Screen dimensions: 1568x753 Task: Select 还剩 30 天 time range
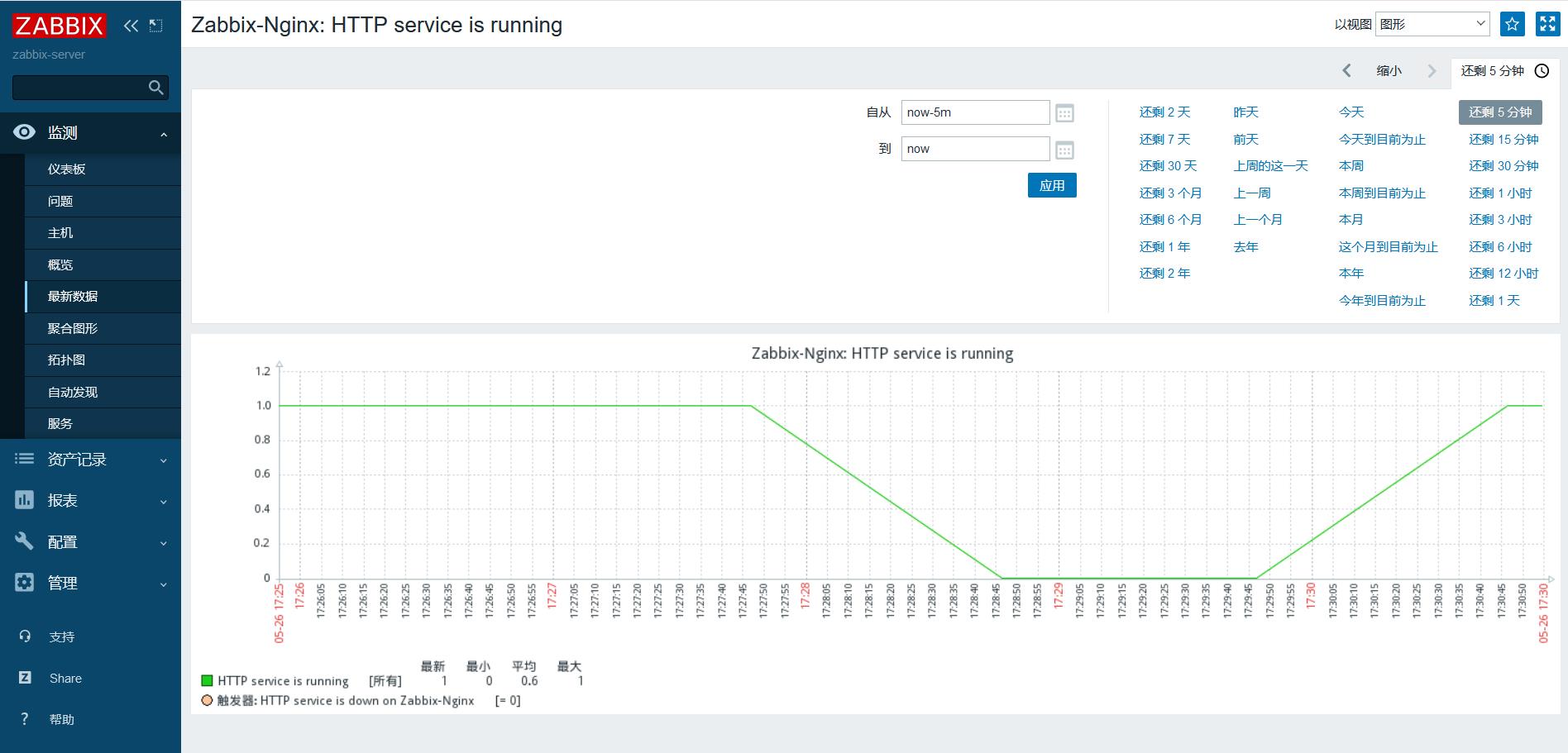pos(1168,166)
